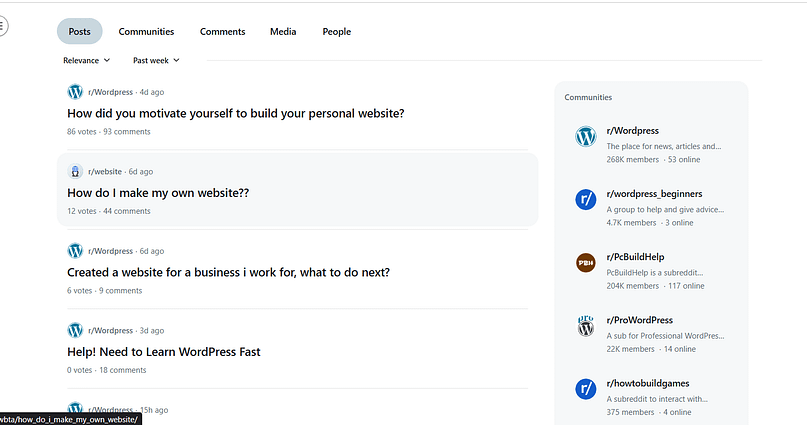Viewport: 807px width, 425px height.
Task: Click WordPress icon on Learn WordPress Fast post
Action: 75,330
